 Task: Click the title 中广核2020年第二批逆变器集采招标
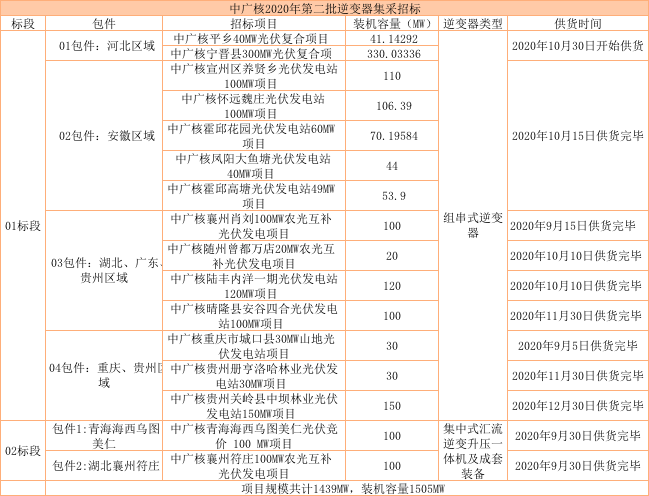[324, 8]
